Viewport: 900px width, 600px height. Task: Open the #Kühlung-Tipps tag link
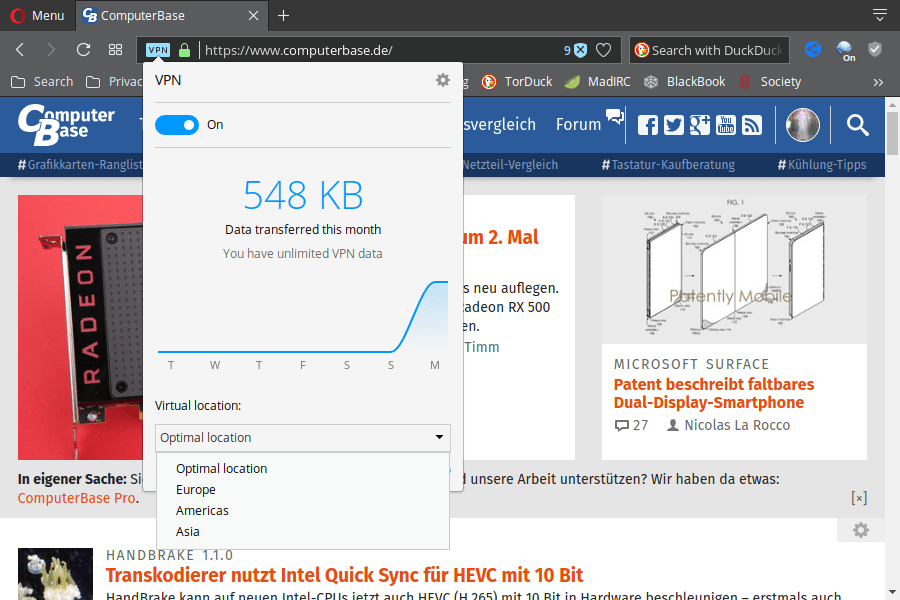(822, 165)
